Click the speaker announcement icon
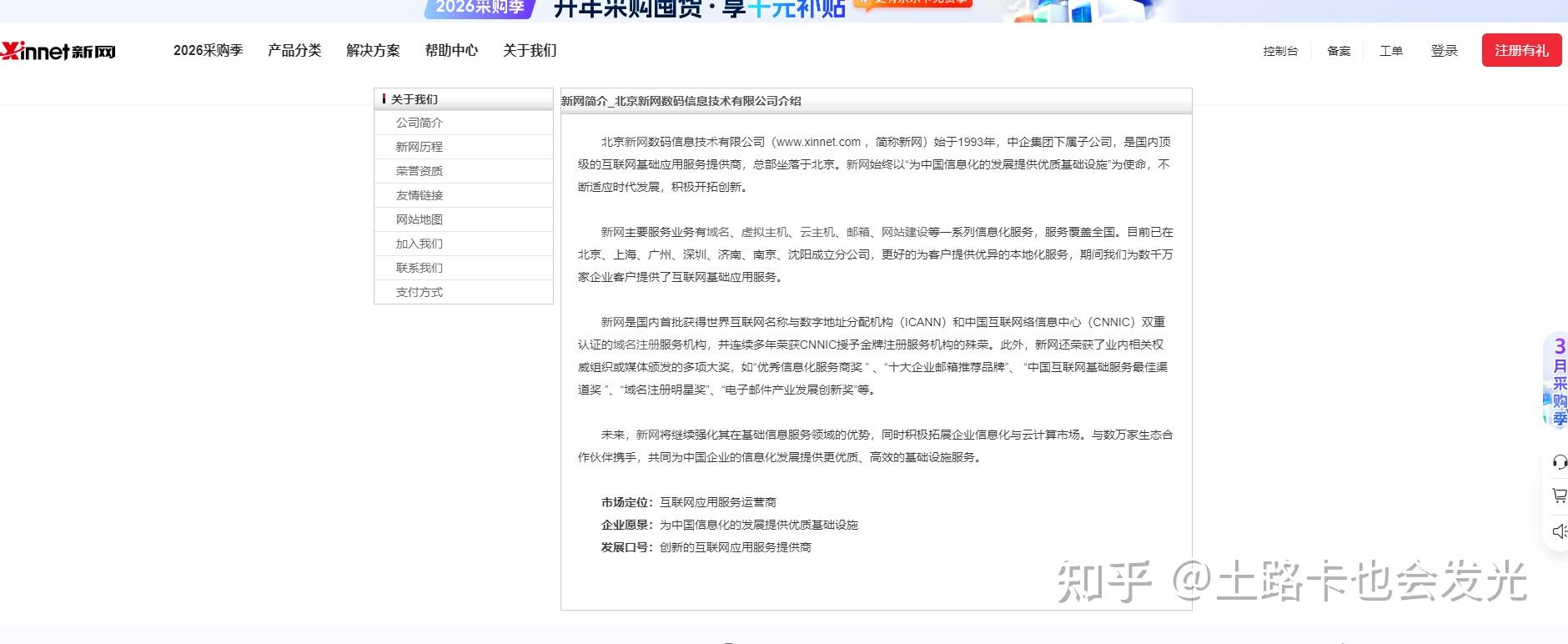 1559,531
